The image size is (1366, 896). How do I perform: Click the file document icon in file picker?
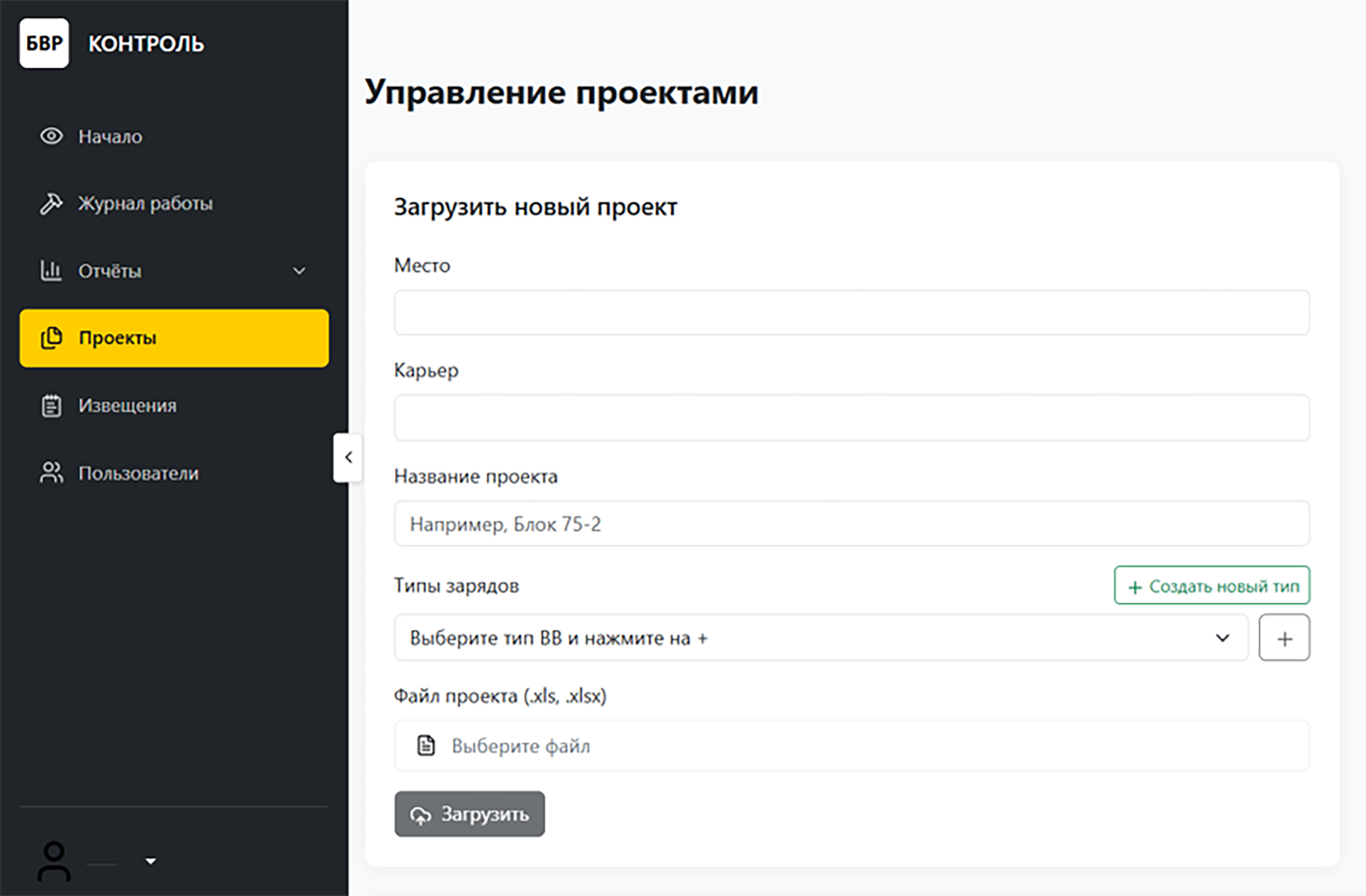tap(426, 746)
